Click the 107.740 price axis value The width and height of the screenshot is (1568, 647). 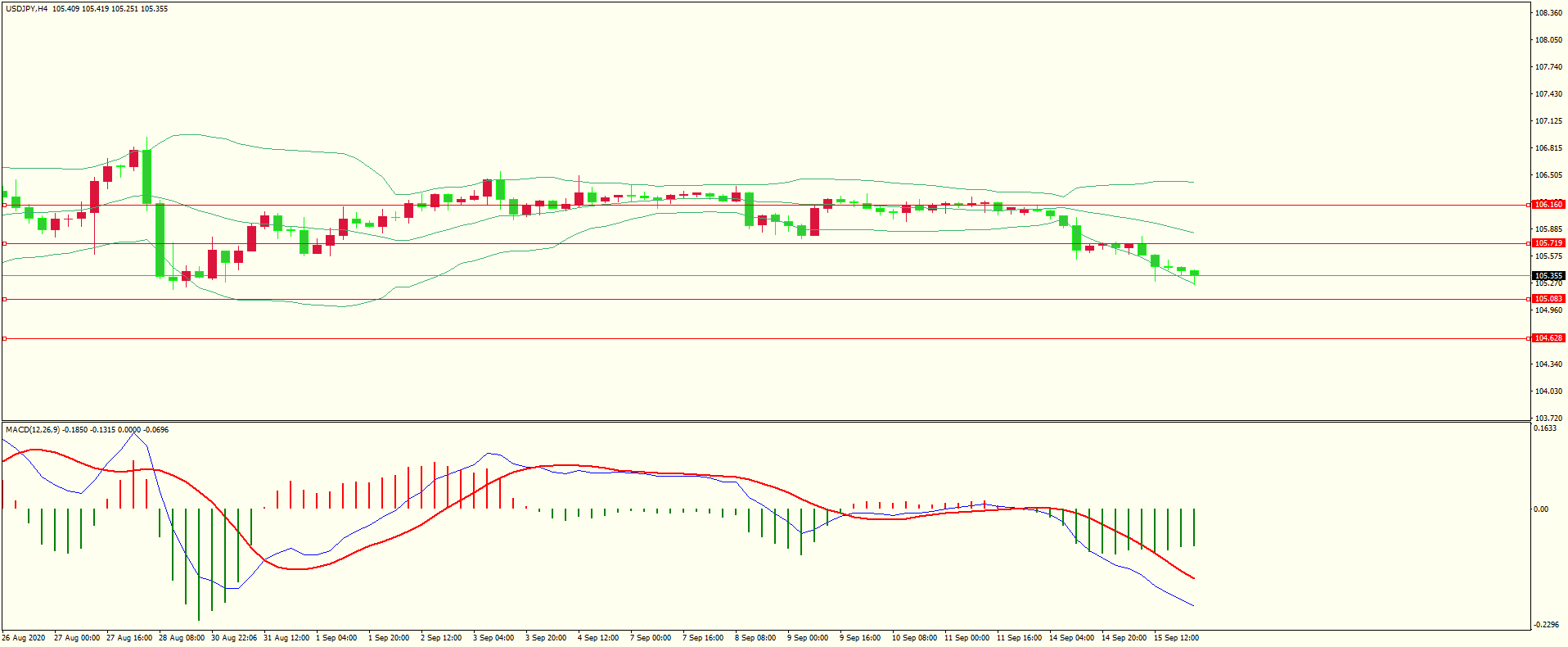pos(1549,67)
